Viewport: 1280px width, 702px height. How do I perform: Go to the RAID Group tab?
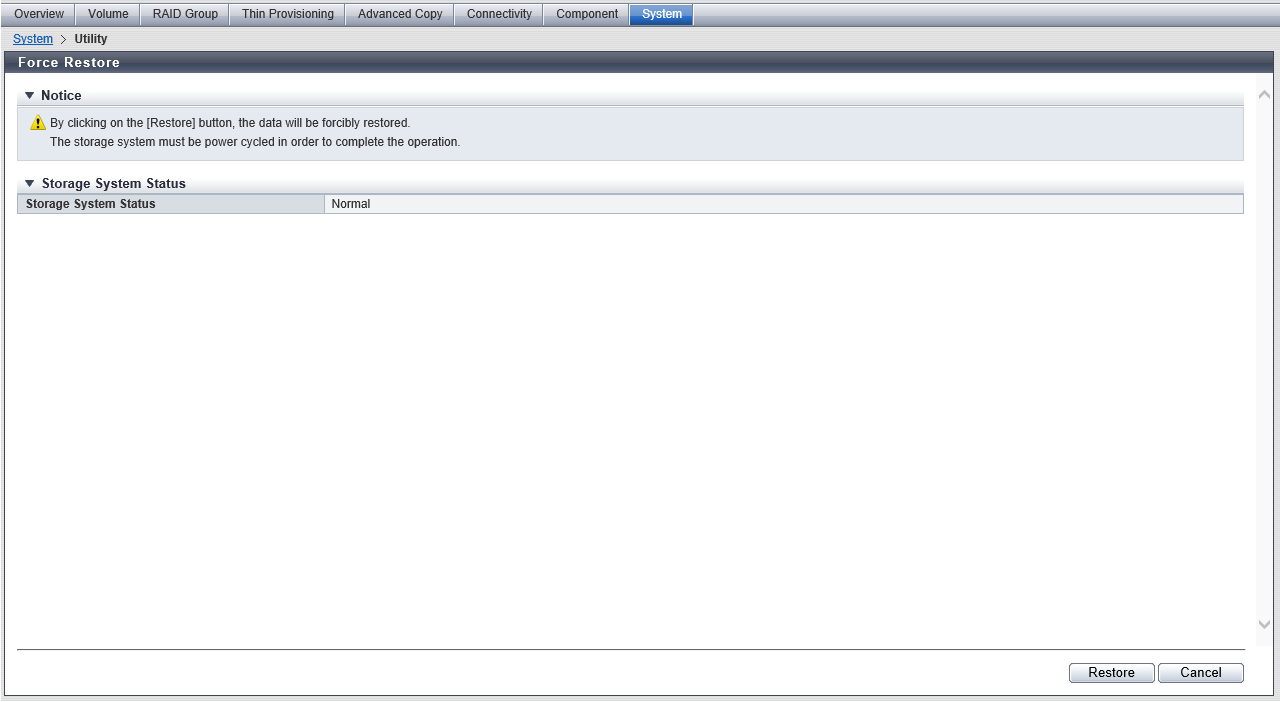coord(185,14)
